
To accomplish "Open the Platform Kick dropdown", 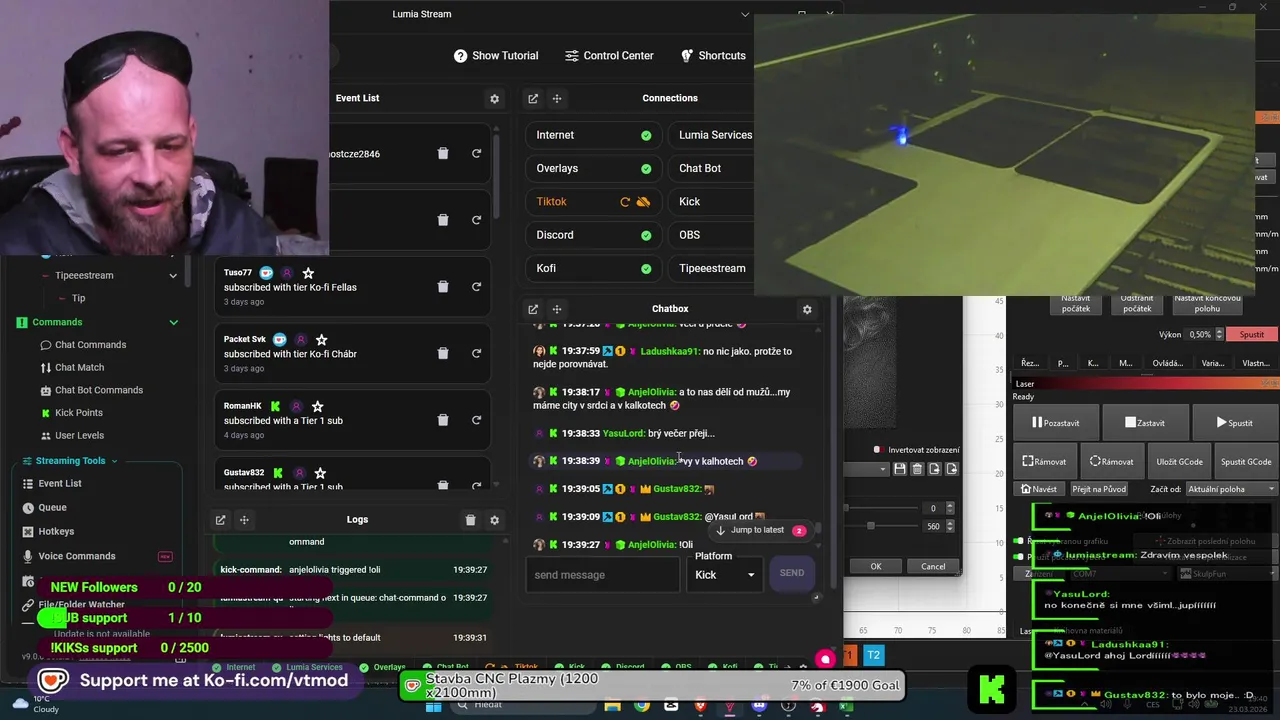I will [725, 575].
